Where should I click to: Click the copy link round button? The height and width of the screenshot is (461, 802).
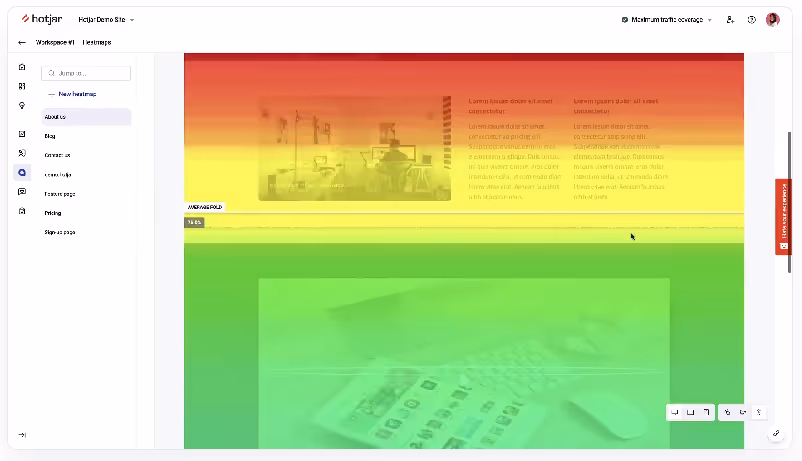(x=776, y=433)
